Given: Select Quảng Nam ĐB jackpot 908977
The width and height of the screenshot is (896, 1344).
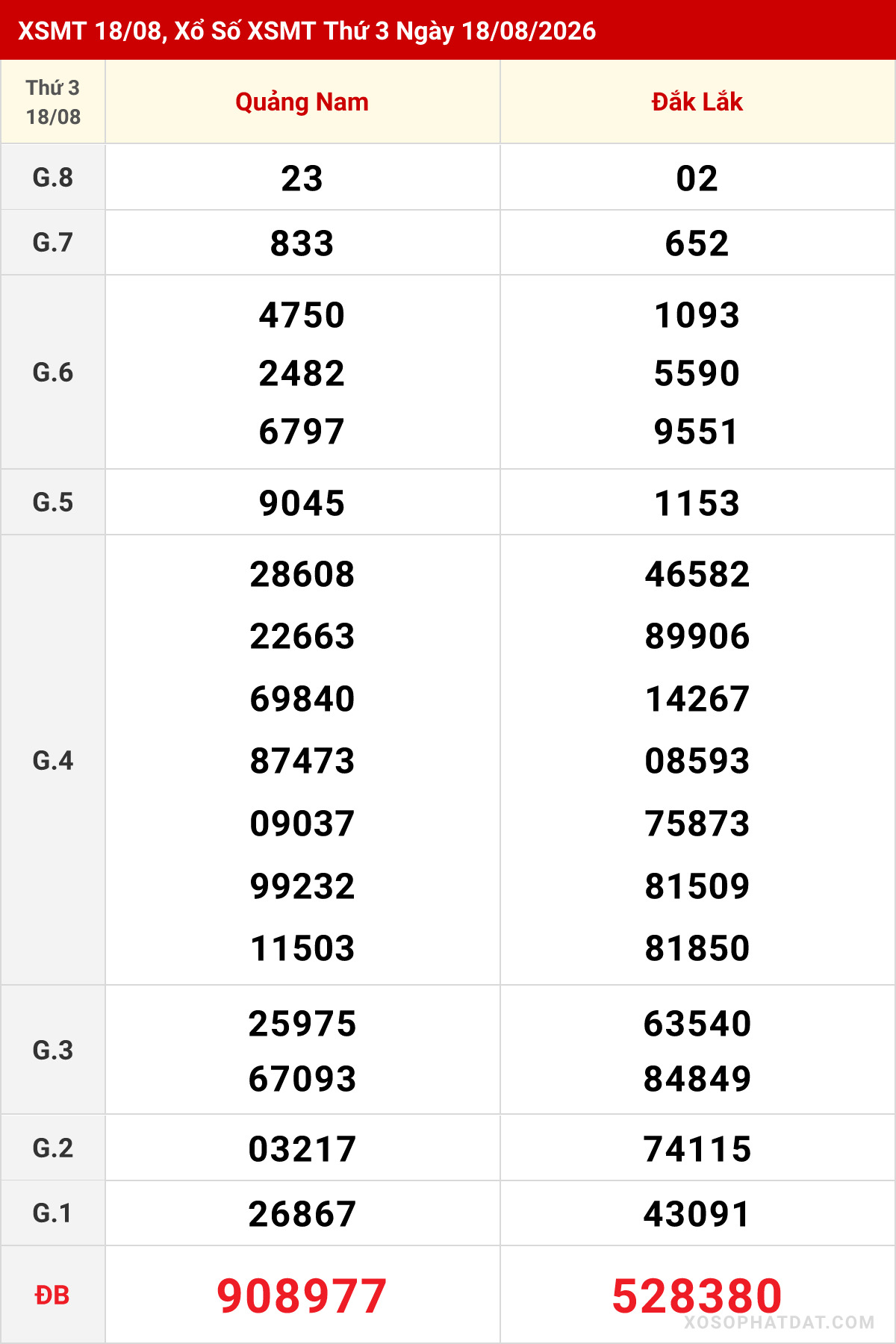Looking at the screenshot, I should tap(302, 1295).
